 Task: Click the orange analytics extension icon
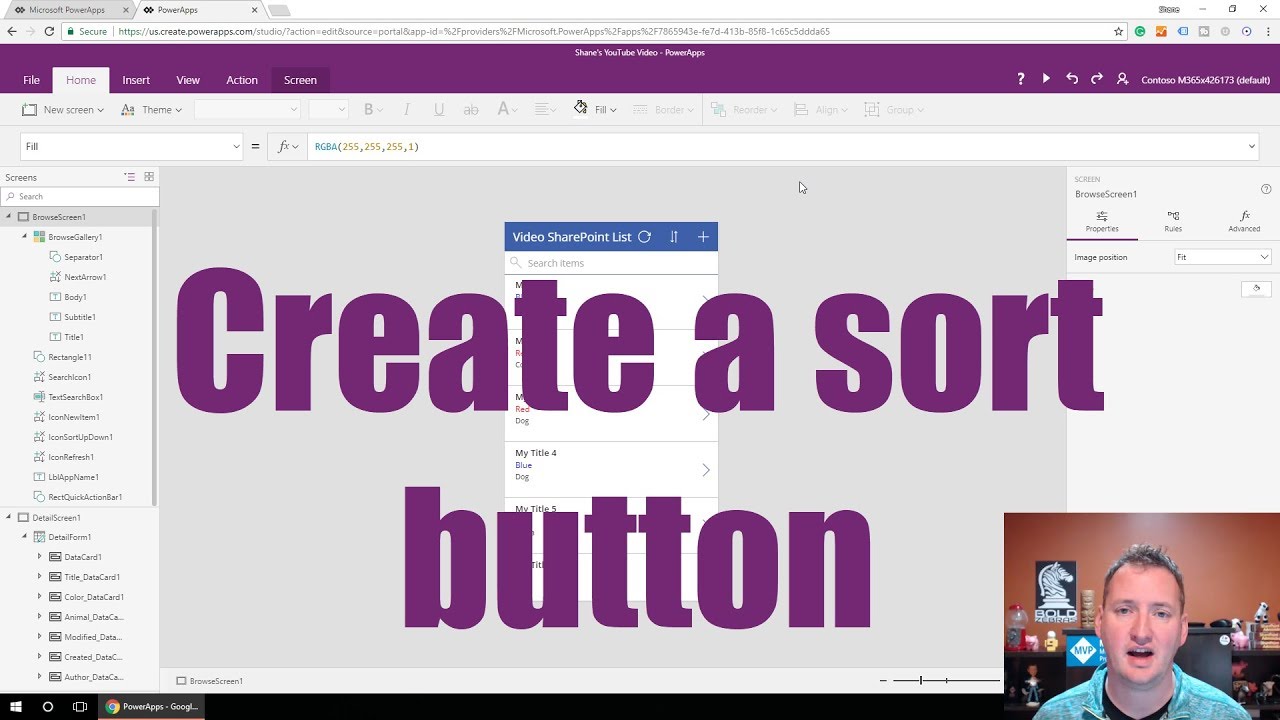(x=1161, y=31)
